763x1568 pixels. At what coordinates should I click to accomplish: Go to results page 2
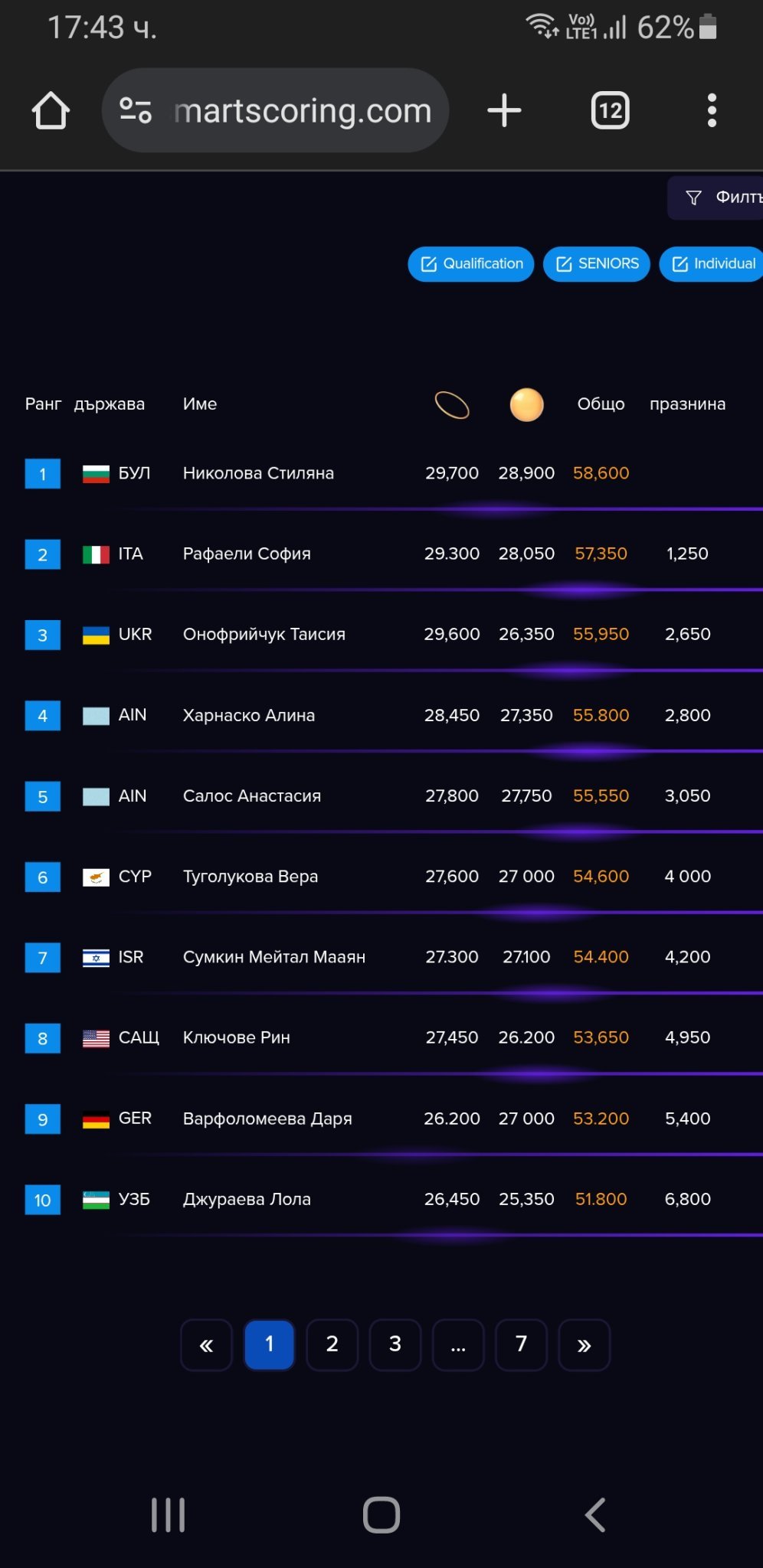click(332, 1344)
